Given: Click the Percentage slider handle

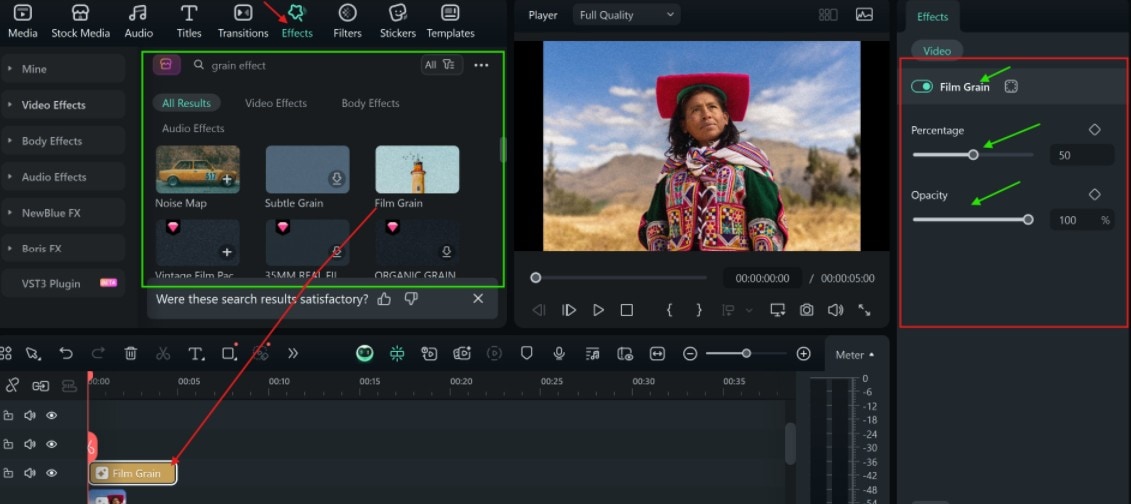Looking at the screenshot, I should (973, 154).
